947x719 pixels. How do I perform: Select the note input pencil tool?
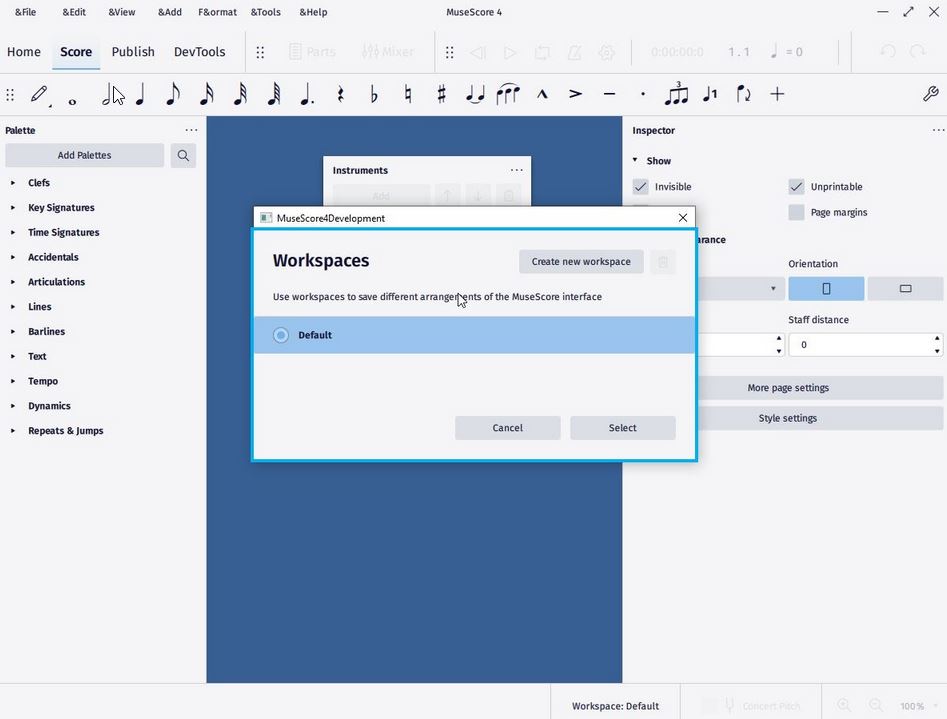click(x=40, y=94)
